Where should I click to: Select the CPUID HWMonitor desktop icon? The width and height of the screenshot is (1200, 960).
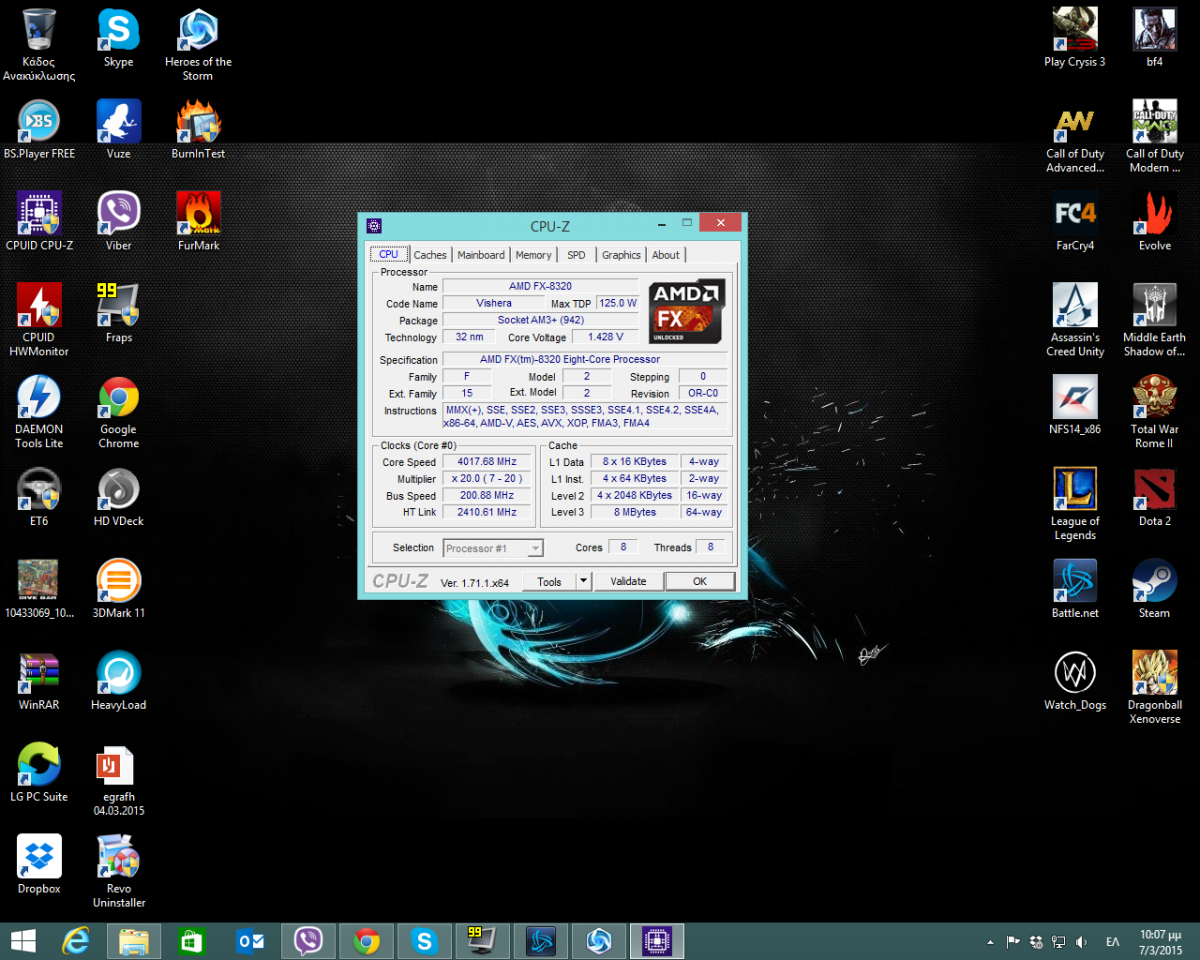click(x=39, y=320)
